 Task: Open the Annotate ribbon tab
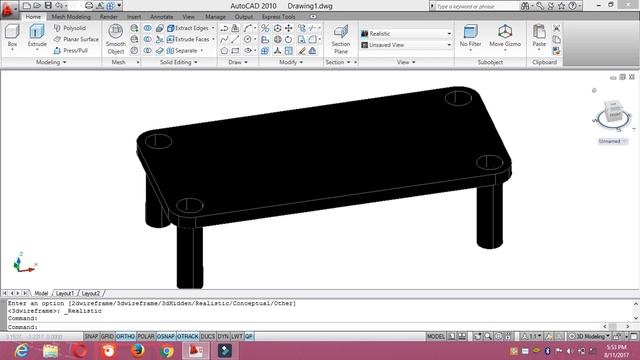click(x=162, y=17)
